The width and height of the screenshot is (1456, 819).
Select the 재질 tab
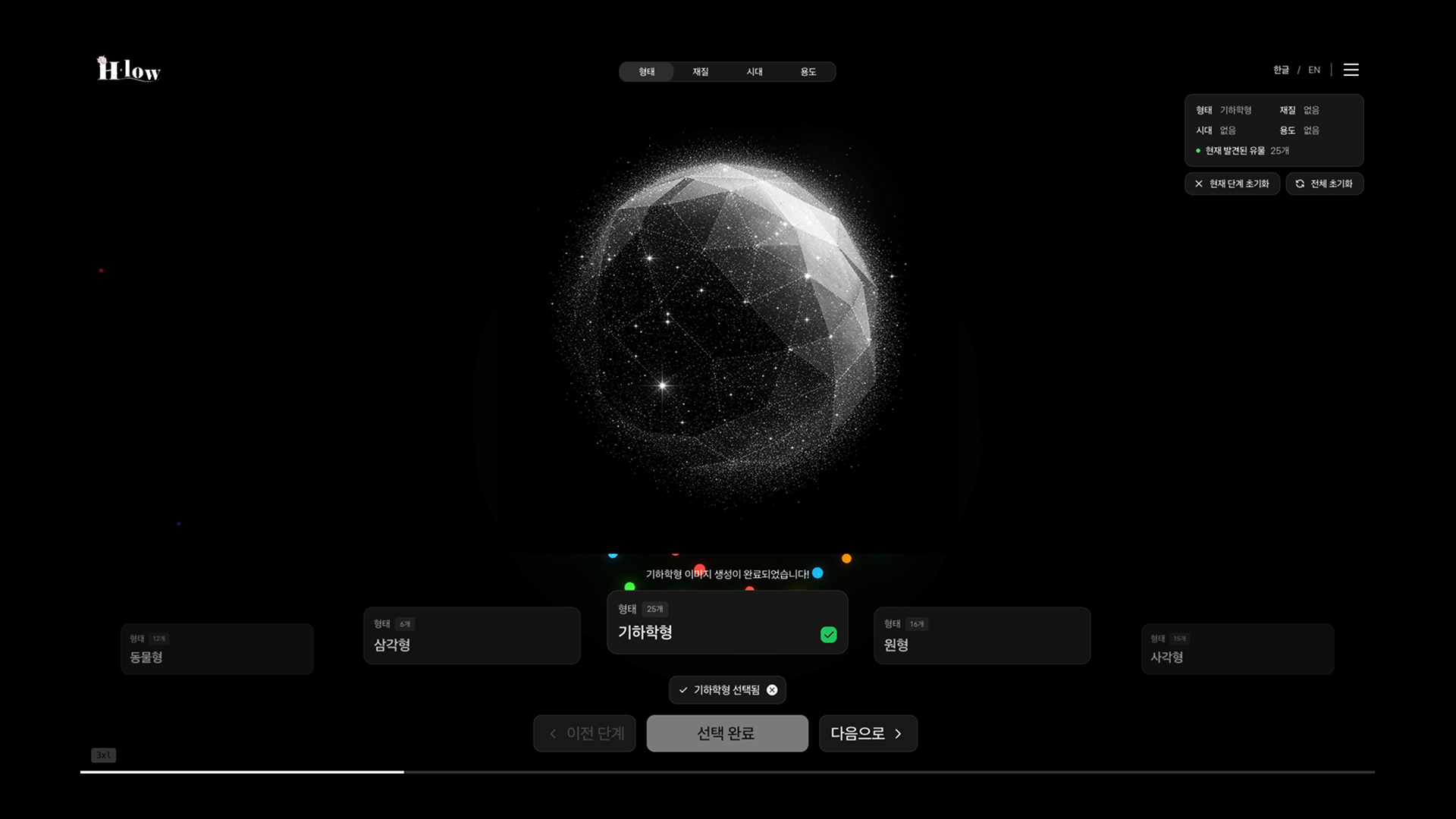pos(700,71)
